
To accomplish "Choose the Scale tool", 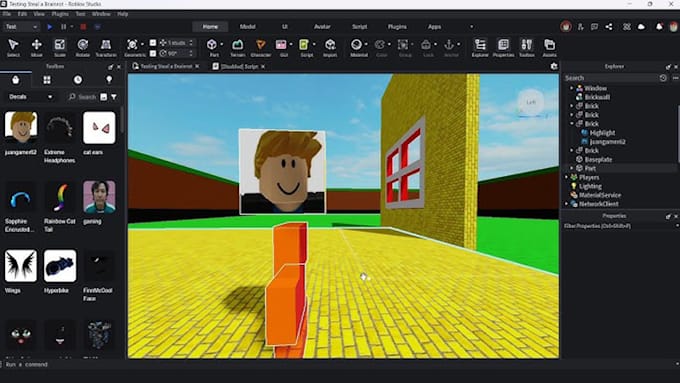I will [x=59, y=48].
